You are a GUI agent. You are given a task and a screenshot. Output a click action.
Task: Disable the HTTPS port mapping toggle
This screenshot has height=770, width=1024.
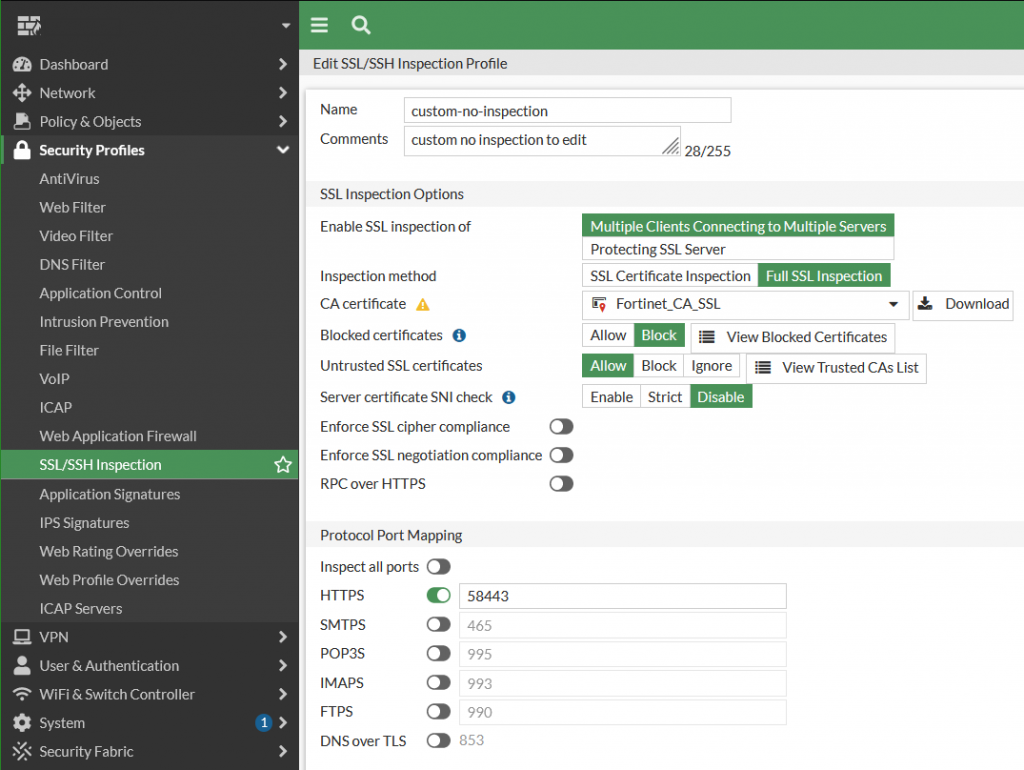pyautogui.click(x=438, y=596)
